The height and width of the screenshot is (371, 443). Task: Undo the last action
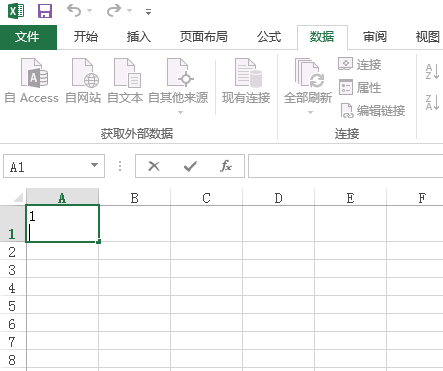click(x=74, y=10)
